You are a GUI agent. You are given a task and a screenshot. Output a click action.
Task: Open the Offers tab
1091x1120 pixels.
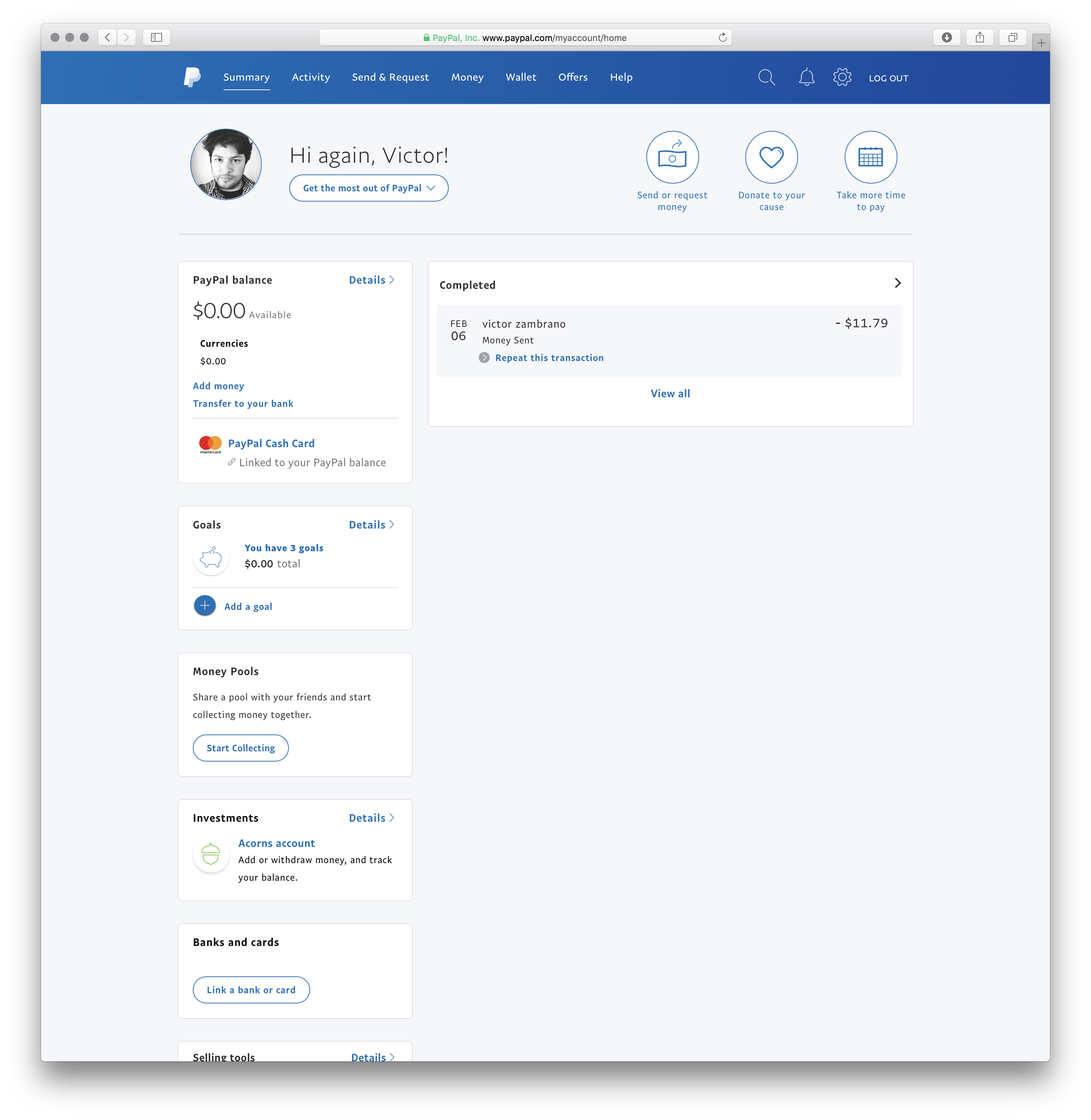coord(573,77)
